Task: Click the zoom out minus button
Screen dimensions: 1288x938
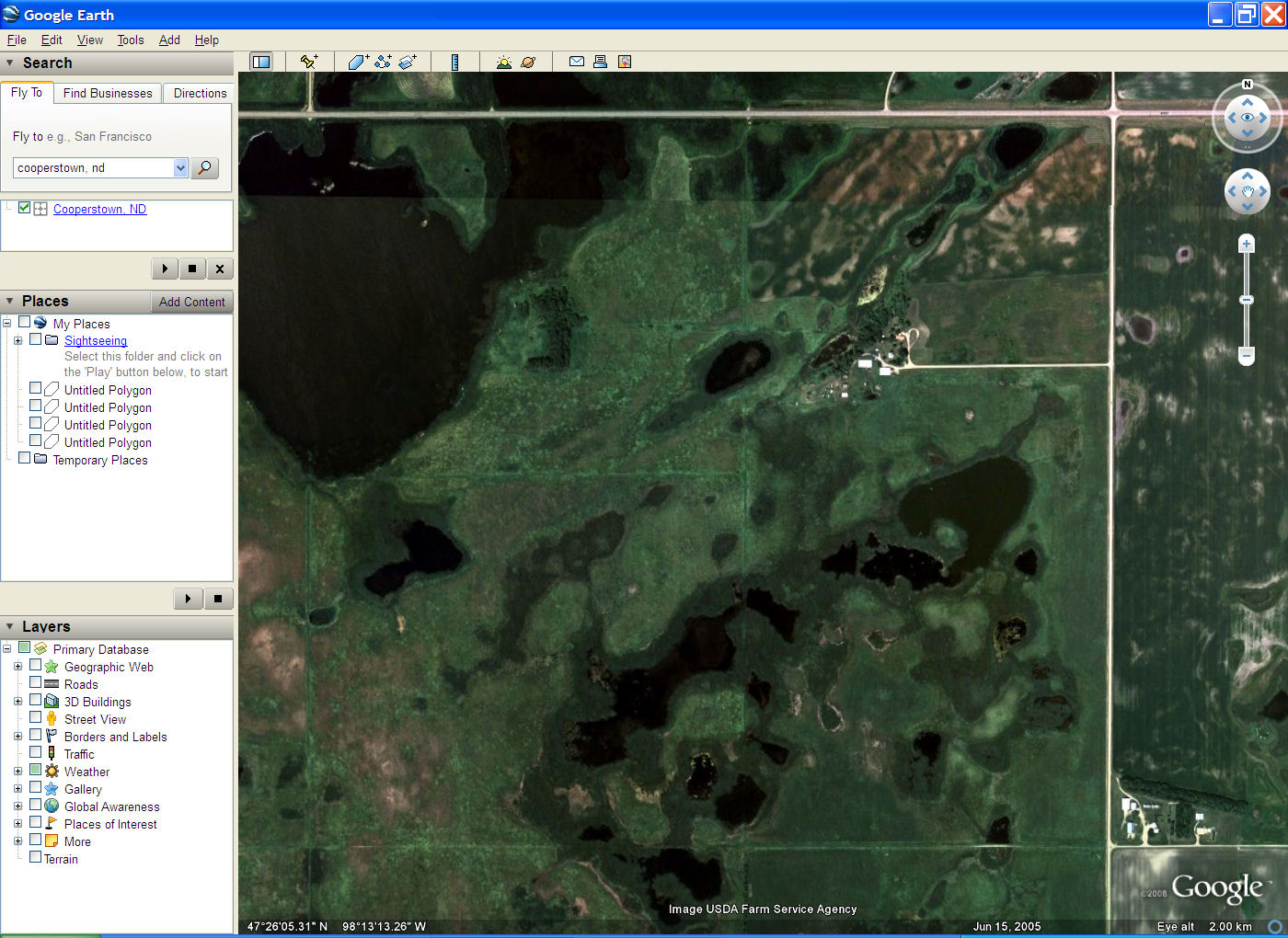Action: 1247,354
